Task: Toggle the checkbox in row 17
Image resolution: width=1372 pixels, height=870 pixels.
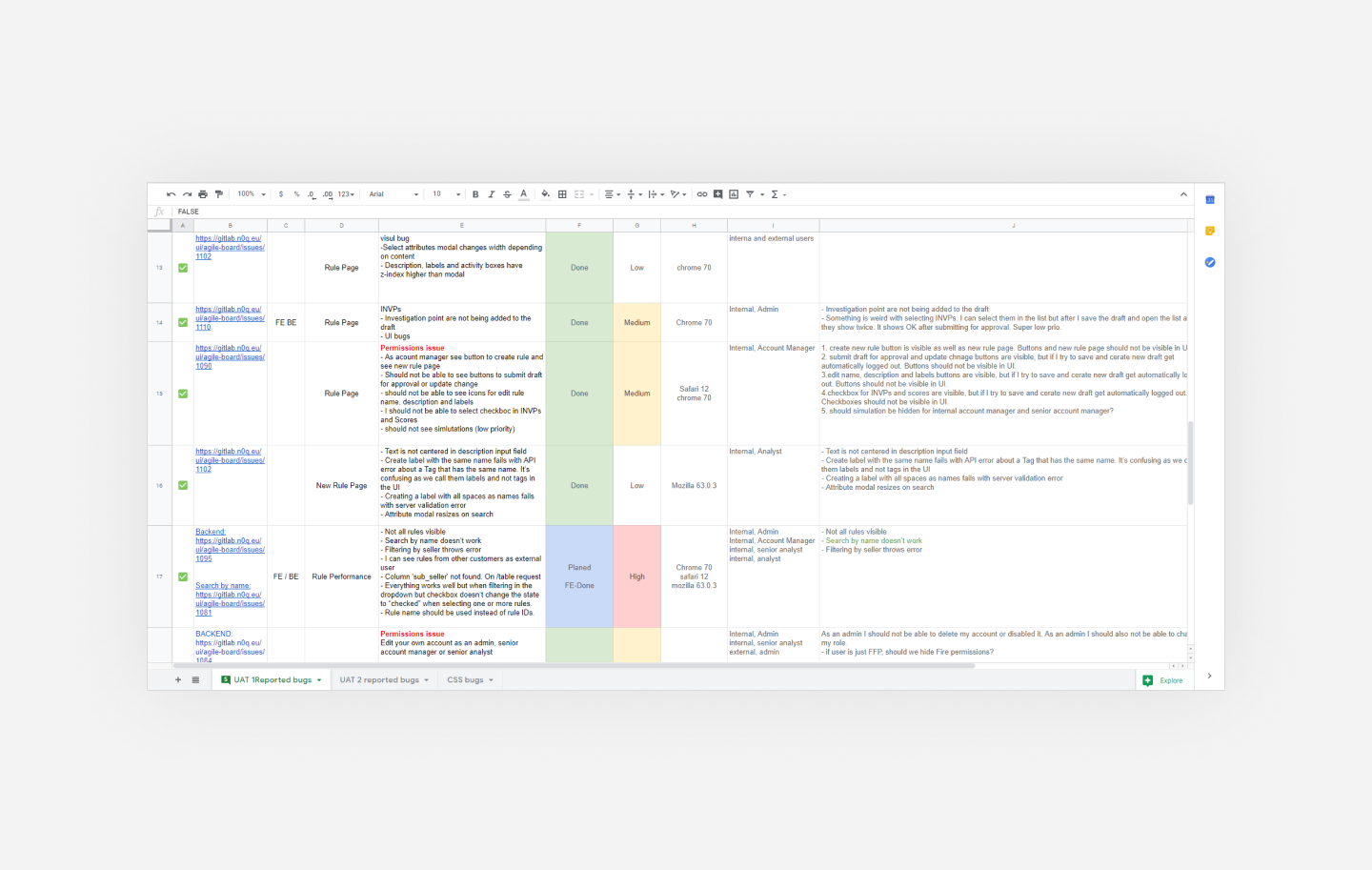Action: 183,577
